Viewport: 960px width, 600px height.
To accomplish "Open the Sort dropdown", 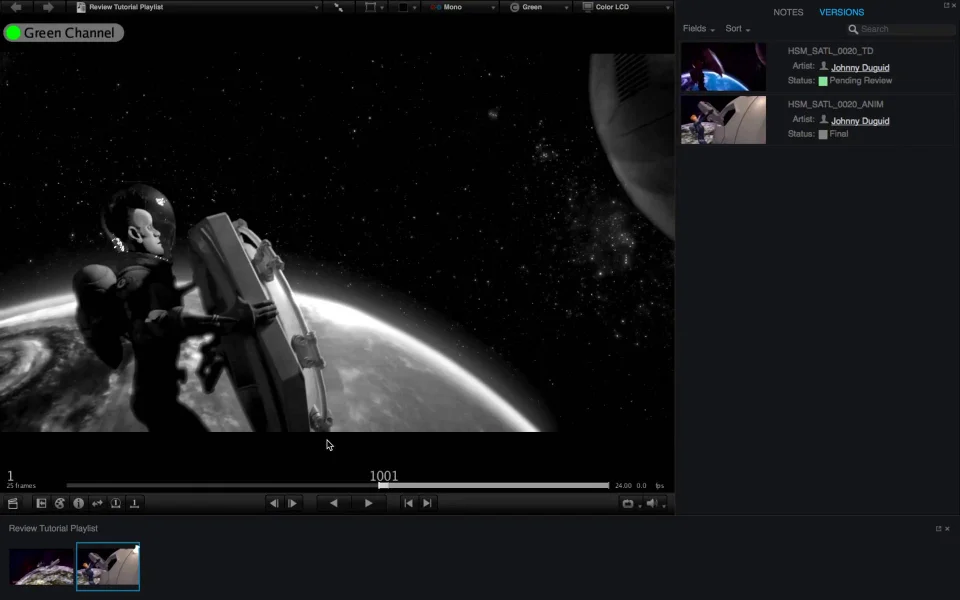I will (738, 29).
